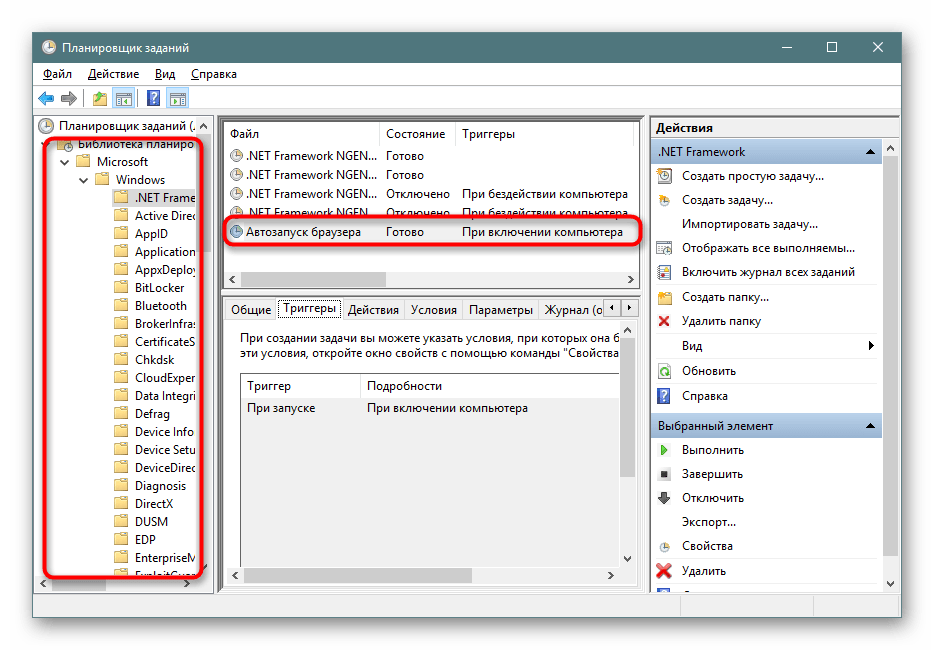Collapse the .NET Framework actions section

(871, 152)
